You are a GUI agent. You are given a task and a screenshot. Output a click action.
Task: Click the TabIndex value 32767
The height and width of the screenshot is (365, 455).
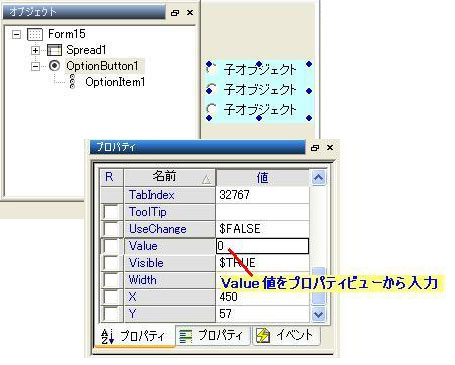262,195
